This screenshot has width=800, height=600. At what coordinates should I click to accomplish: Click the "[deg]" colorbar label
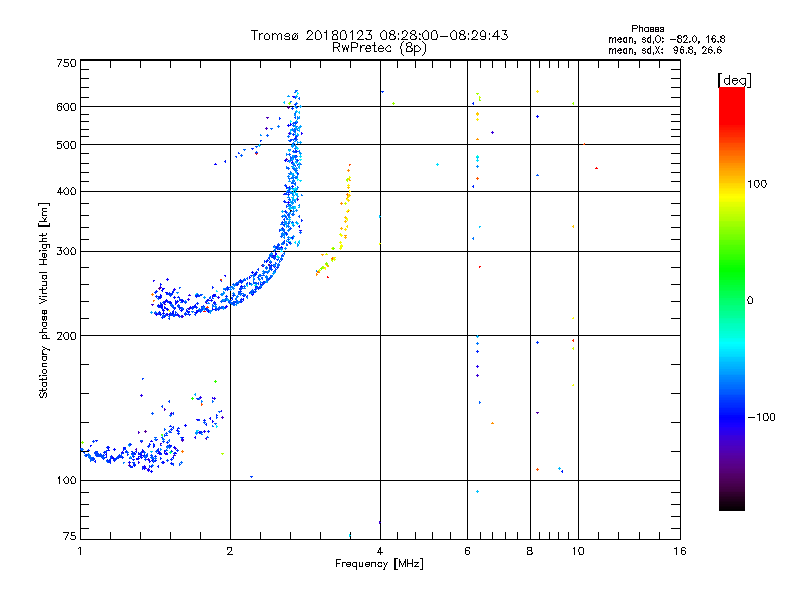click(734, 81)
